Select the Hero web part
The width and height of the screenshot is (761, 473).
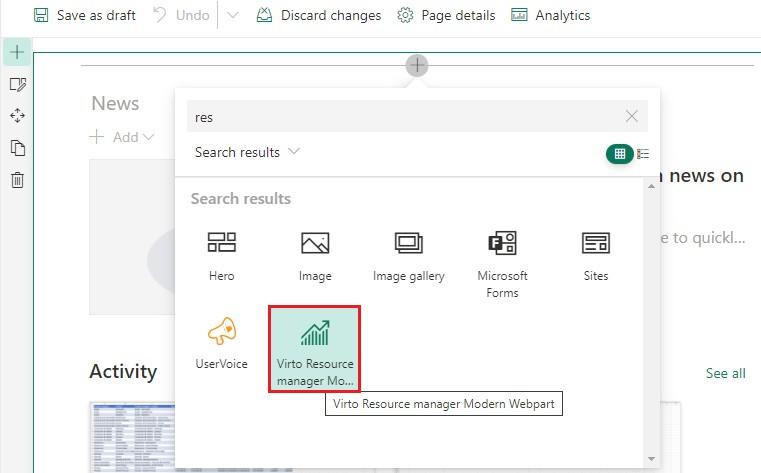[222, 257]
